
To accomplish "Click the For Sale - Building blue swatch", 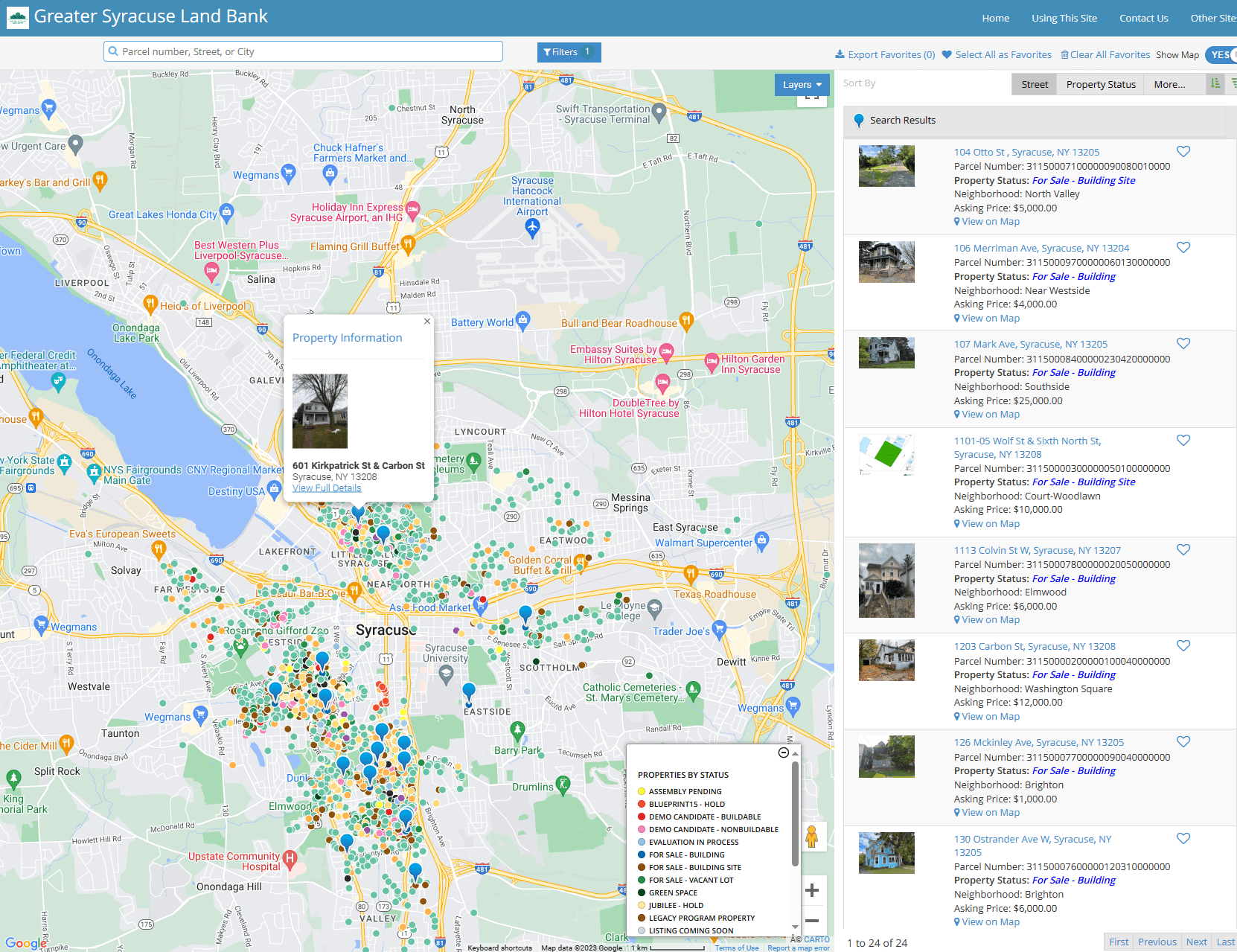I will pos(642,854).
